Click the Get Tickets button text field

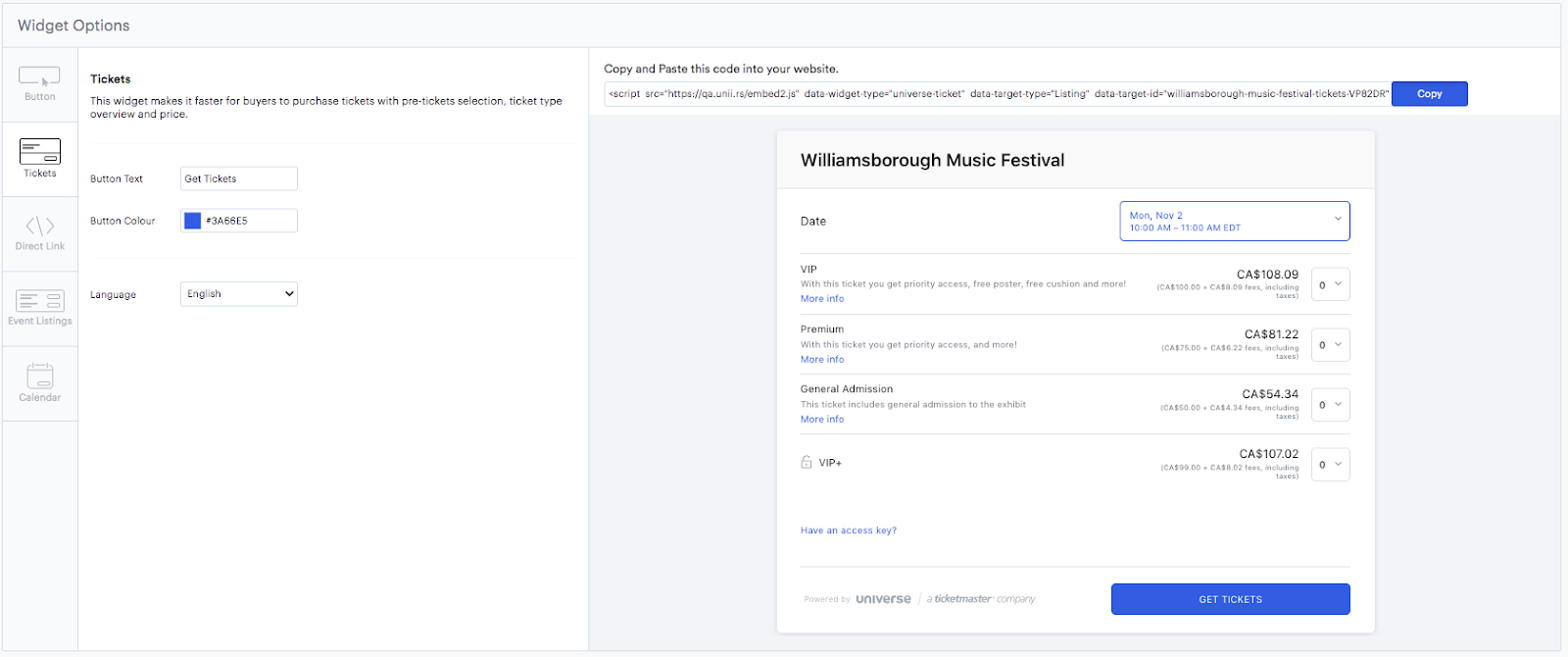(x=237, y=177)
